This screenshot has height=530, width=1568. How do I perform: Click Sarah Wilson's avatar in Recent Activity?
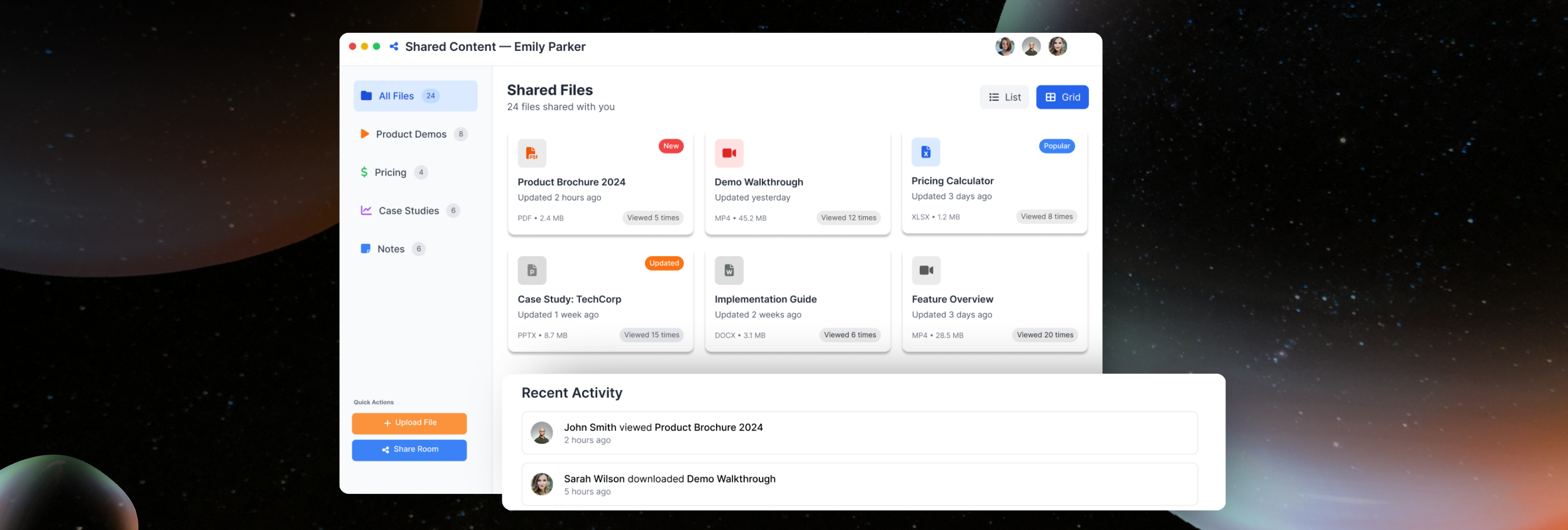[541, 484]
